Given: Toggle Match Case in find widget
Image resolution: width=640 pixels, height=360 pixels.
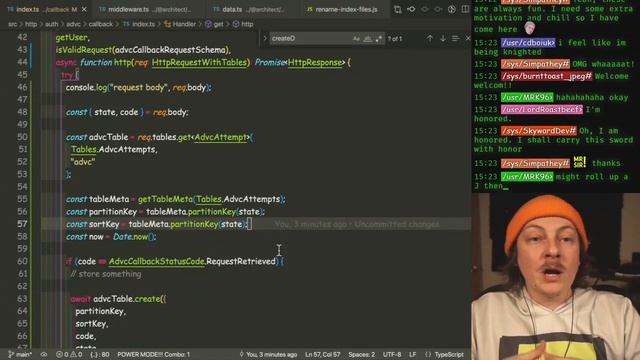Looking at the screenshot, I should (356, 38).
